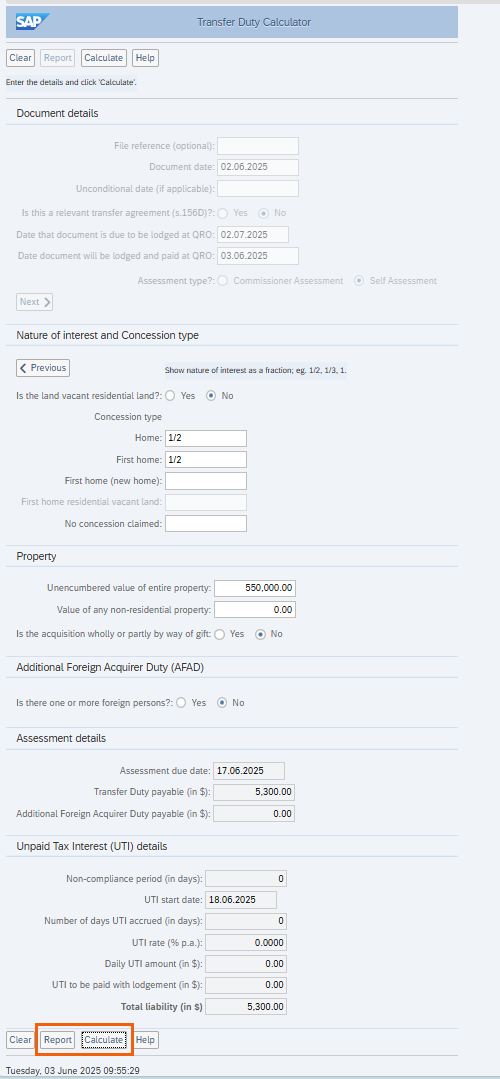Open Help from the bottom toolbar
The image size is (500, 1079).
(x=145, y=1040)
